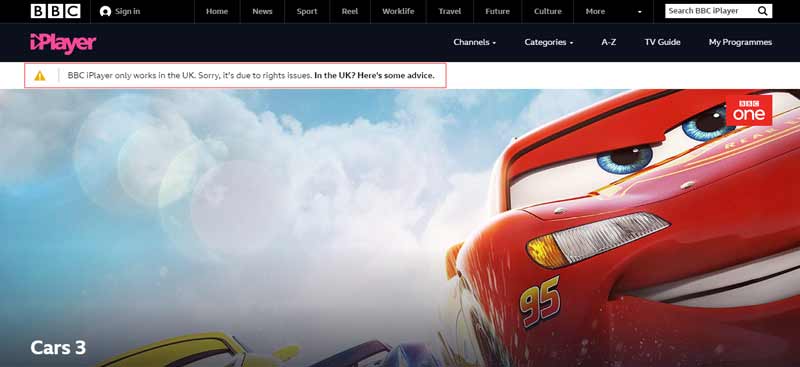Open the Culture section
The width and height of the screenshot is (800, 367).
[x=548, y=11]
